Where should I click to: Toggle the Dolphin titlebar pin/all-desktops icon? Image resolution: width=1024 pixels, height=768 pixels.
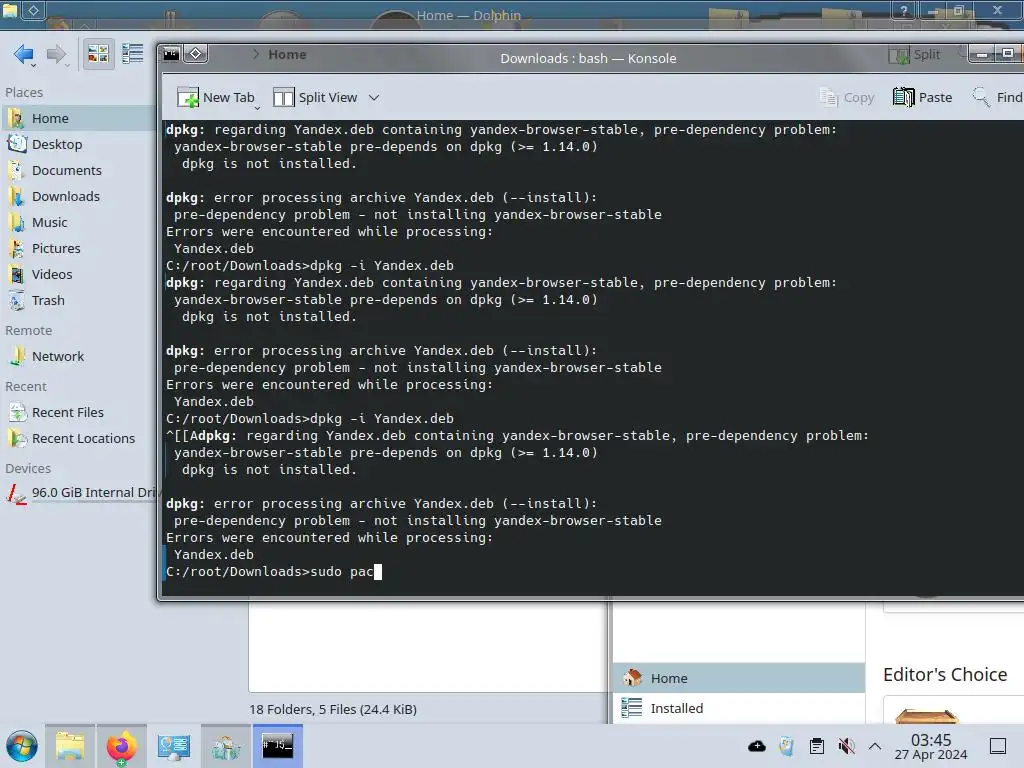point(33,10)
